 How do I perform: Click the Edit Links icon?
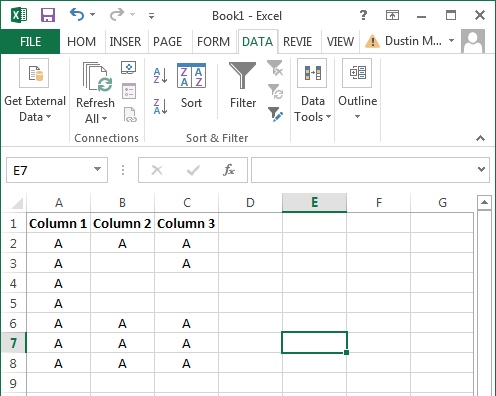pos(130,115)
